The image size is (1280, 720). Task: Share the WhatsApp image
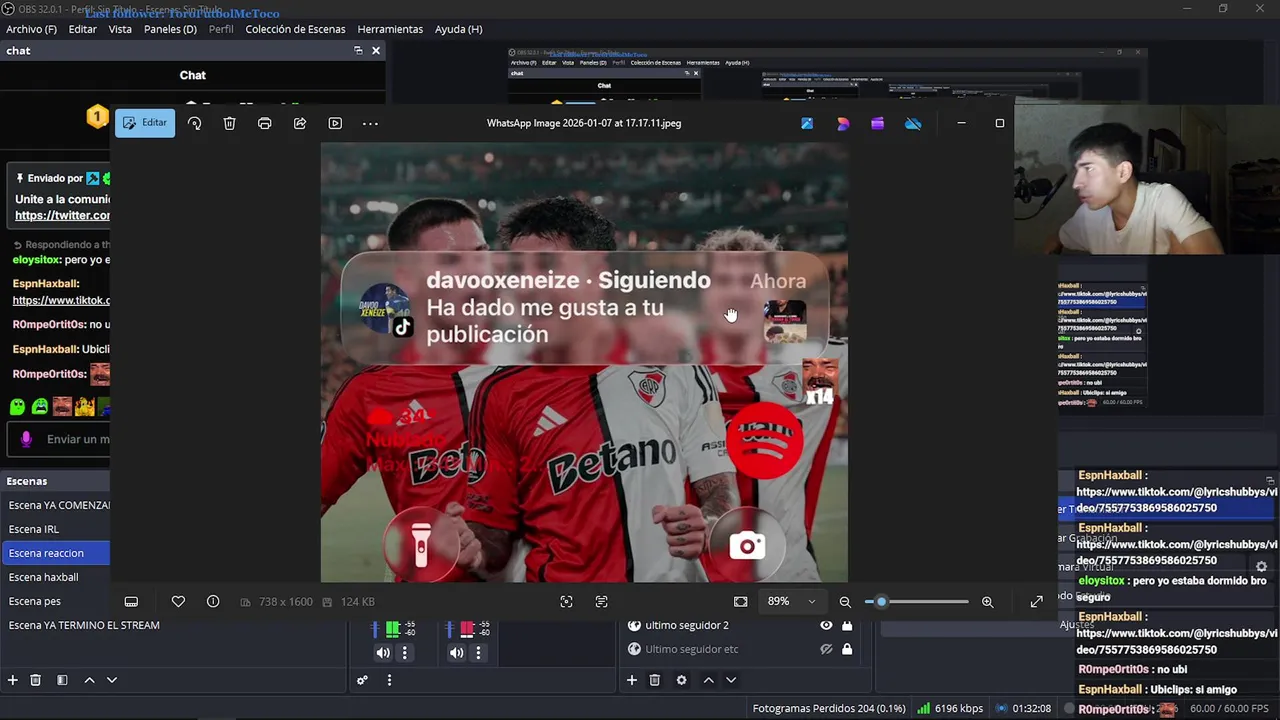tap(300, 123)
